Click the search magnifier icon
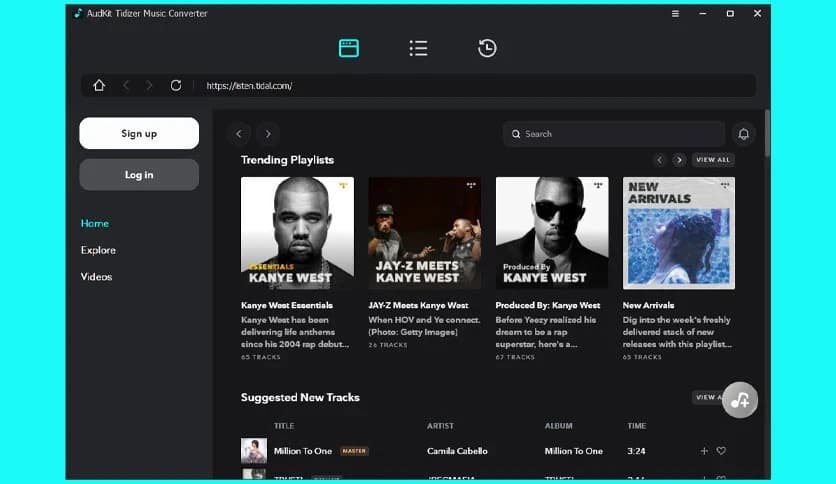This screenshot has width=836, height=484. [x=516, y=134]
